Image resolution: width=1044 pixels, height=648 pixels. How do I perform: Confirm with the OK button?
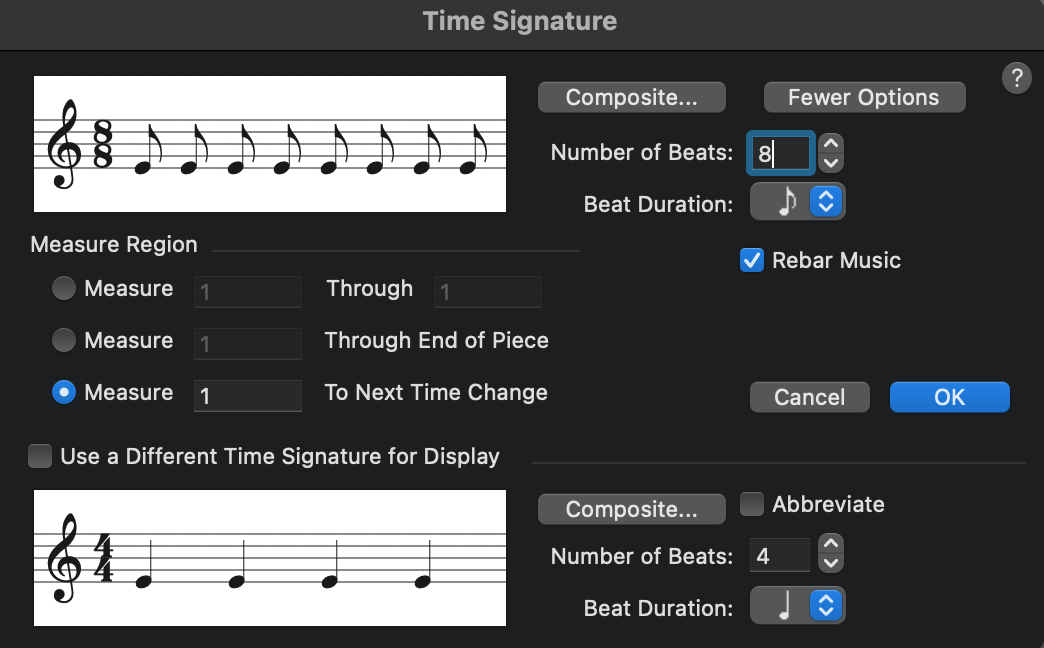(x=949, y=397)
